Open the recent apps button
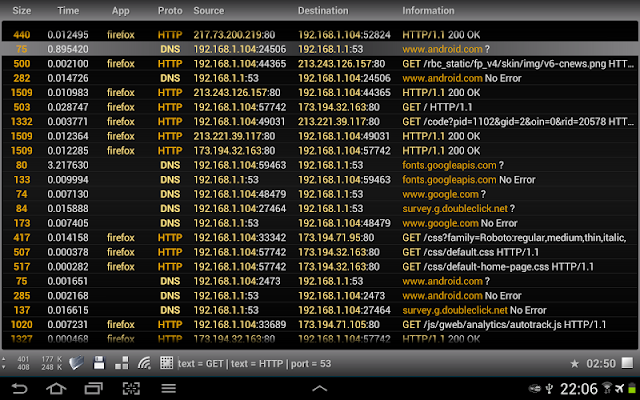This screenshot has height=400, width=640. tap(93, 389)
